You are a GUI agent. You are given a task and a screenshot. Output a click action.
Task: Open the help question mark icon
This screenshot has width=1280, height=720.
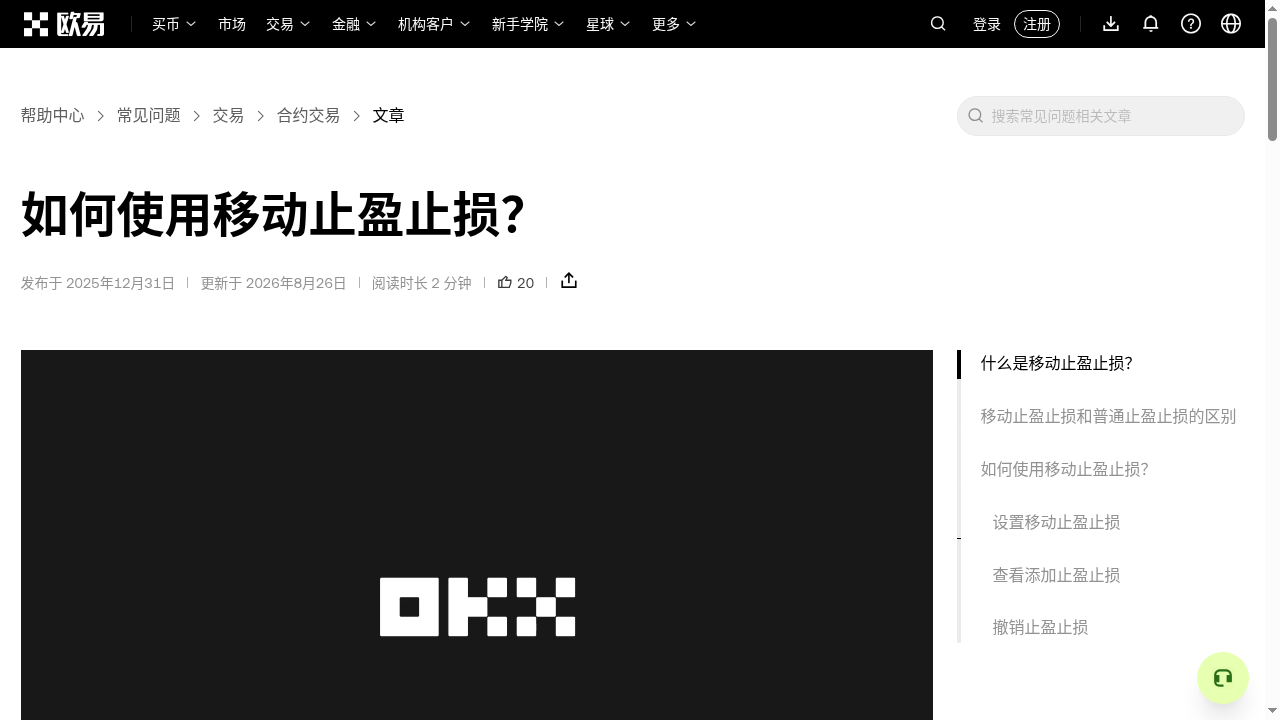1191,24
